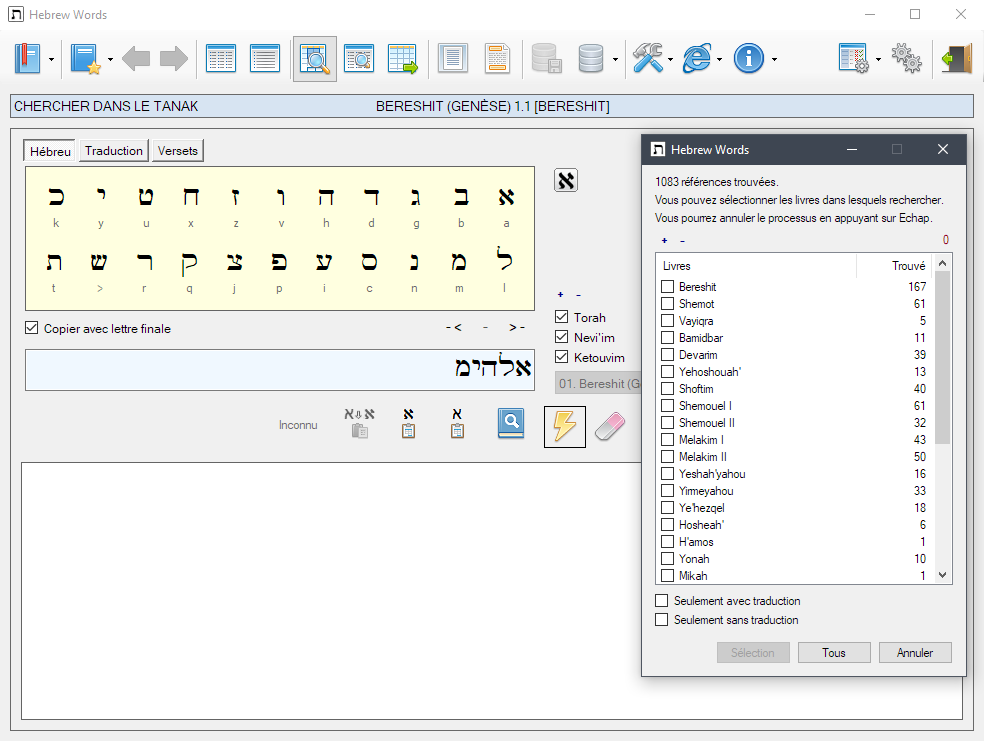Start search with the lightning bolt icon
The image size is (984, 741).
coord(565,427)
